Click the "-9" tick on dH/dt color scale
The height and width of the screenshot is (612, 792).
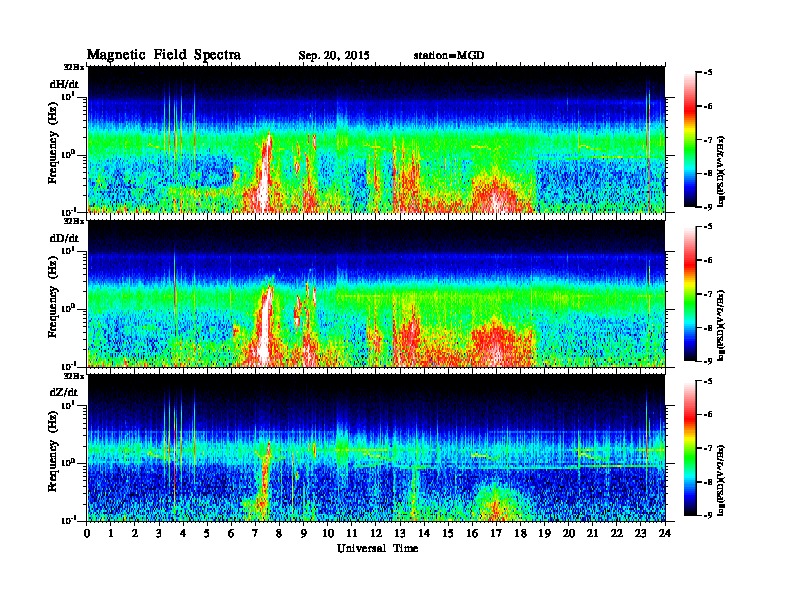[x=708, y=207]
